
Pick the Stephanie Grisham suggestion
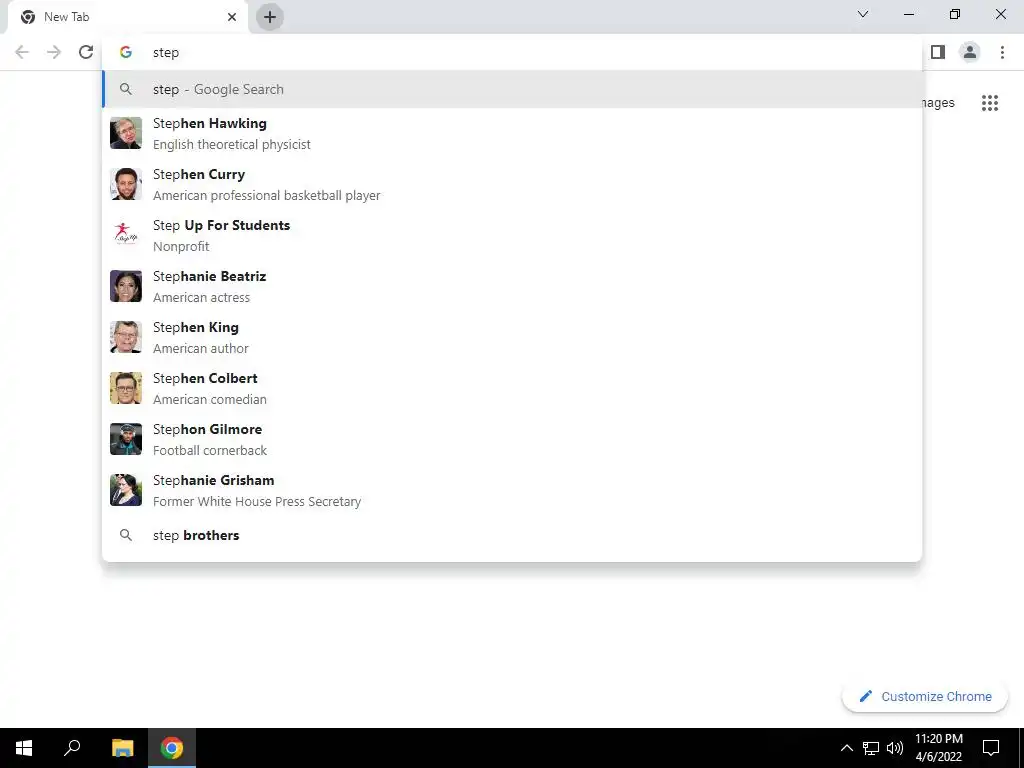[x=512, y=490]
